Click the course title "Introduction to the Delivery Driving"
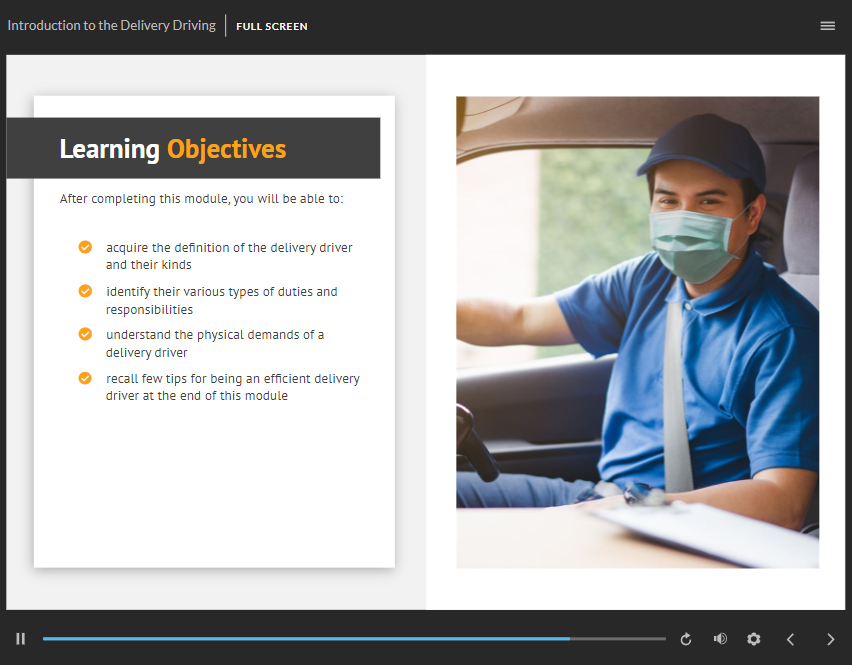Screen dimensions: 852x665 pyautogui.click(x=111, y=26)
